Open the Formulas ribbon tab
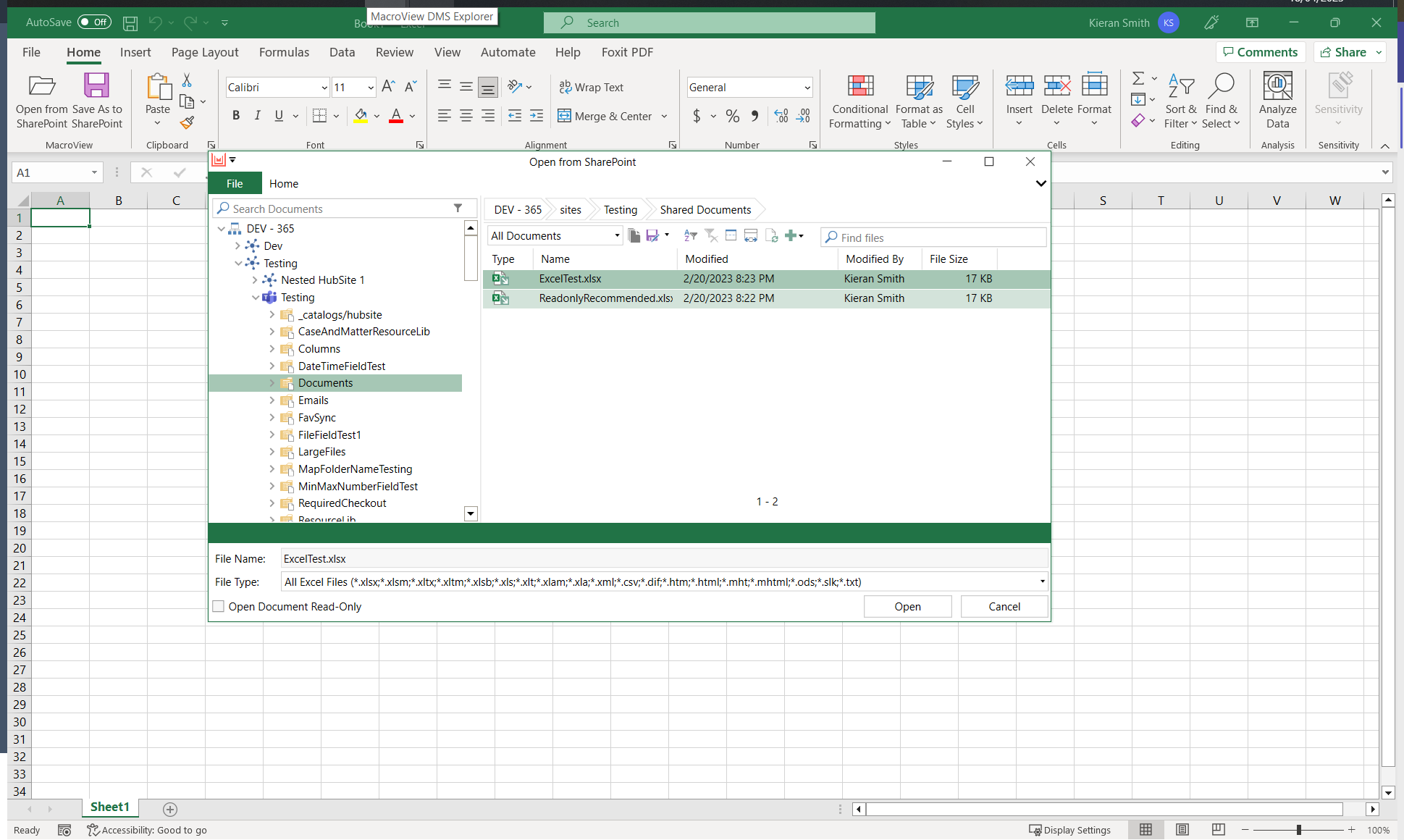The image size is (1404, 840). (284, 52)
